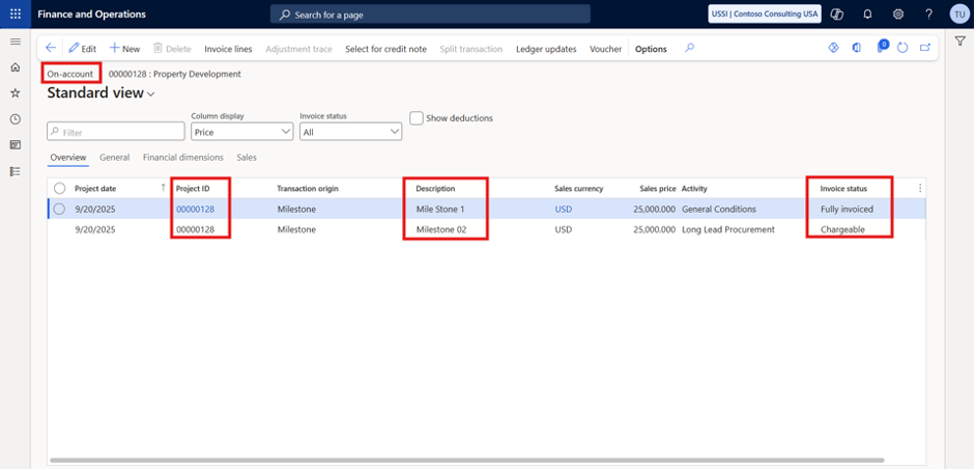The image size is (977, 470).
Task: Open the Copilot icon in top bar
Action: tap(838, 14)
